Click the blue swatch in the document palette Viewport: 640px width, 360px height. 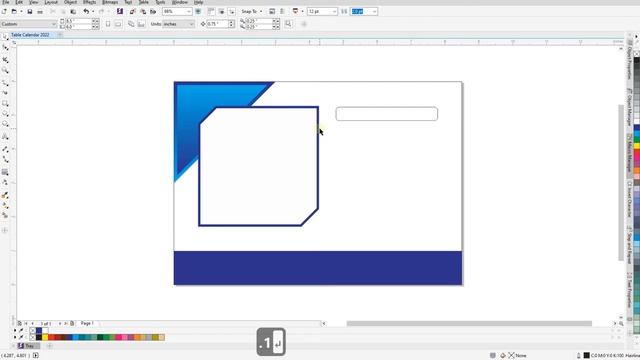(x=39, y=331)
